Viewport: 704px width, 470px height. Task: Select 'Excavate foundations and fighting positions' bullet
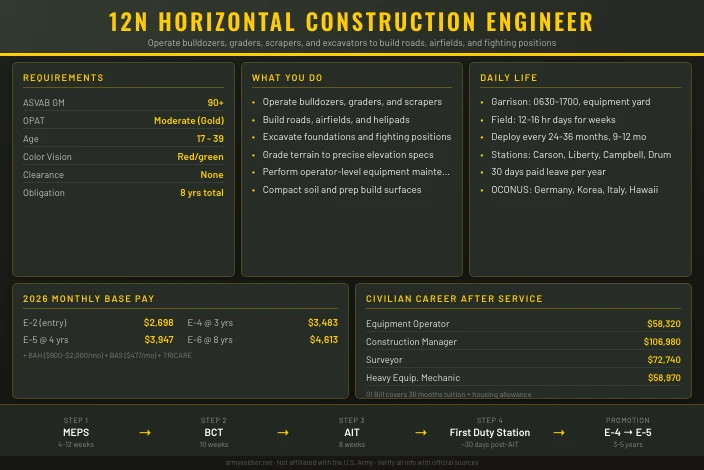tap(357, 137)
